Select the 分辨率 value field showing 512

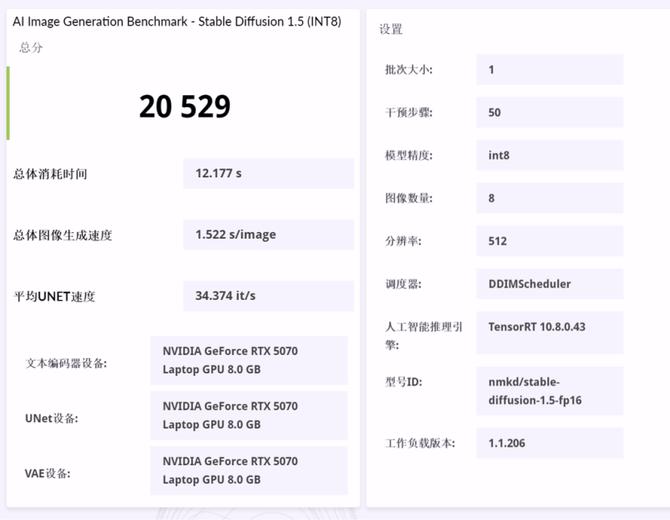(549, 241)
